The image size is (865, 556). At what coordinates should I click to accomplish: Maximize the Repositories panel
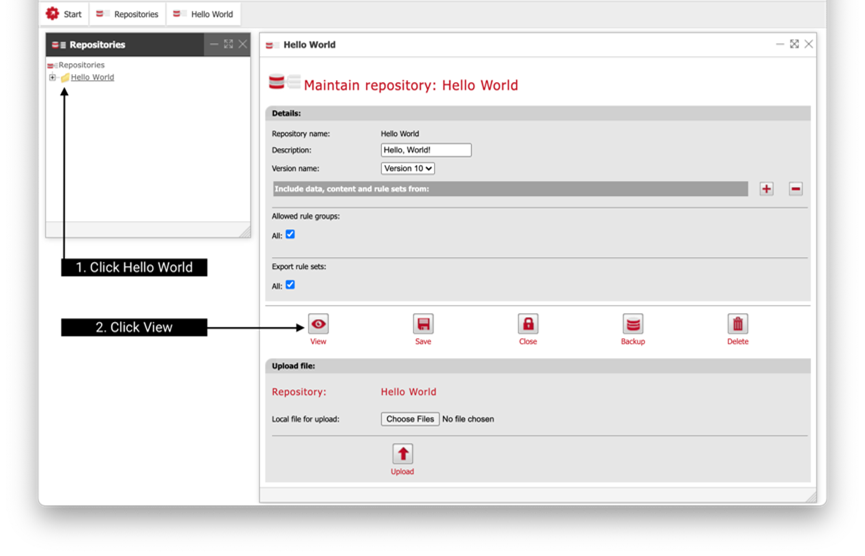tap(228, 44)
